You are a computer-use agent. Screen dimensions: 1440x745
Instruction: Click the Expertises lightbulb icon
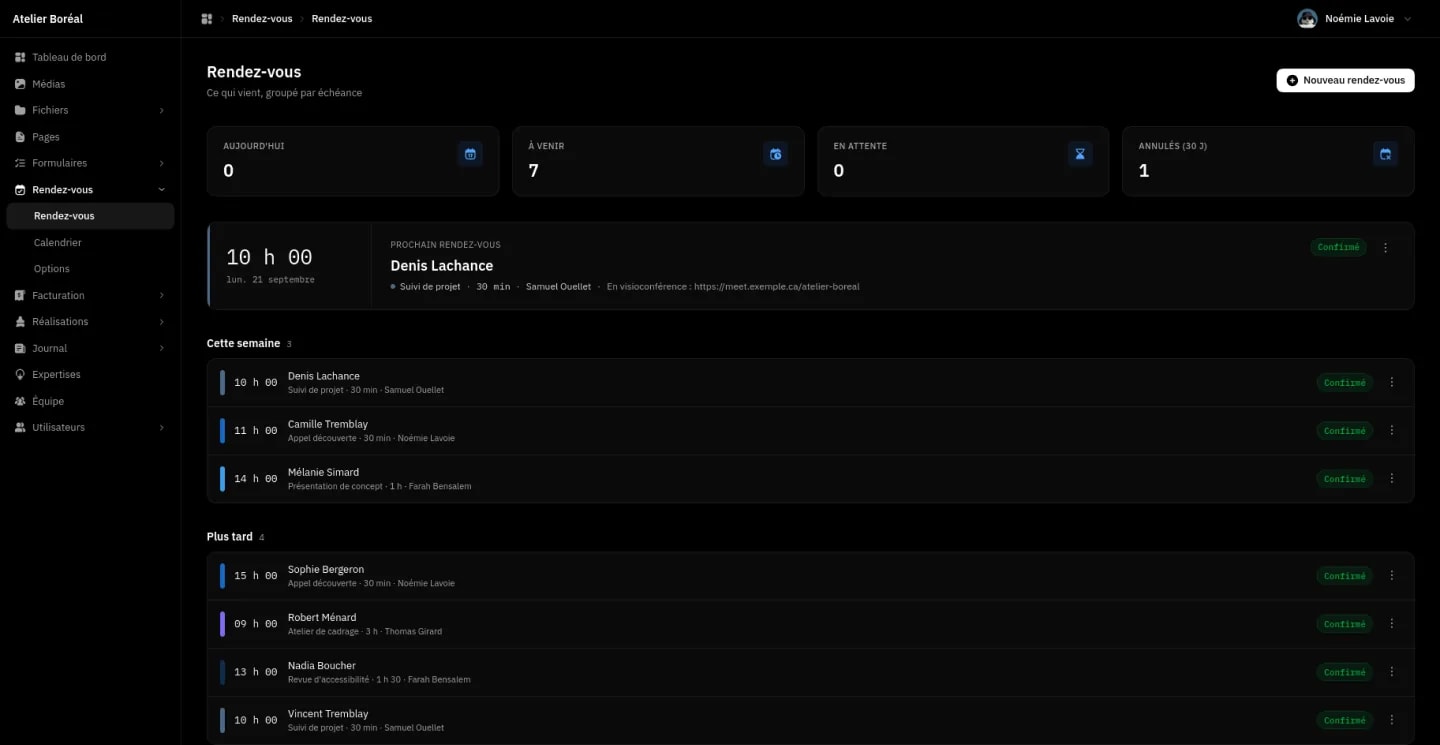click(x=20, y=374)
